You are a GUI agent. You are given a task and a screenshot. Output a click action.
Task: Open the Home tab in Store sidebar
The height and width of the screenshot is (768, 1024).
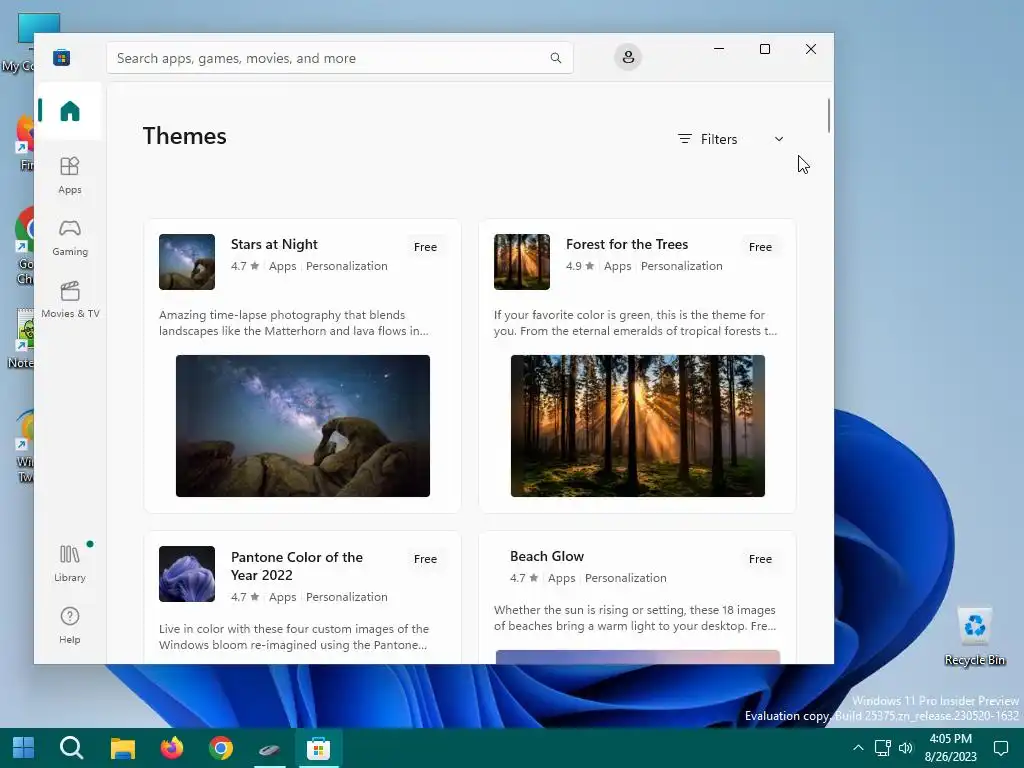click(70, 111)
